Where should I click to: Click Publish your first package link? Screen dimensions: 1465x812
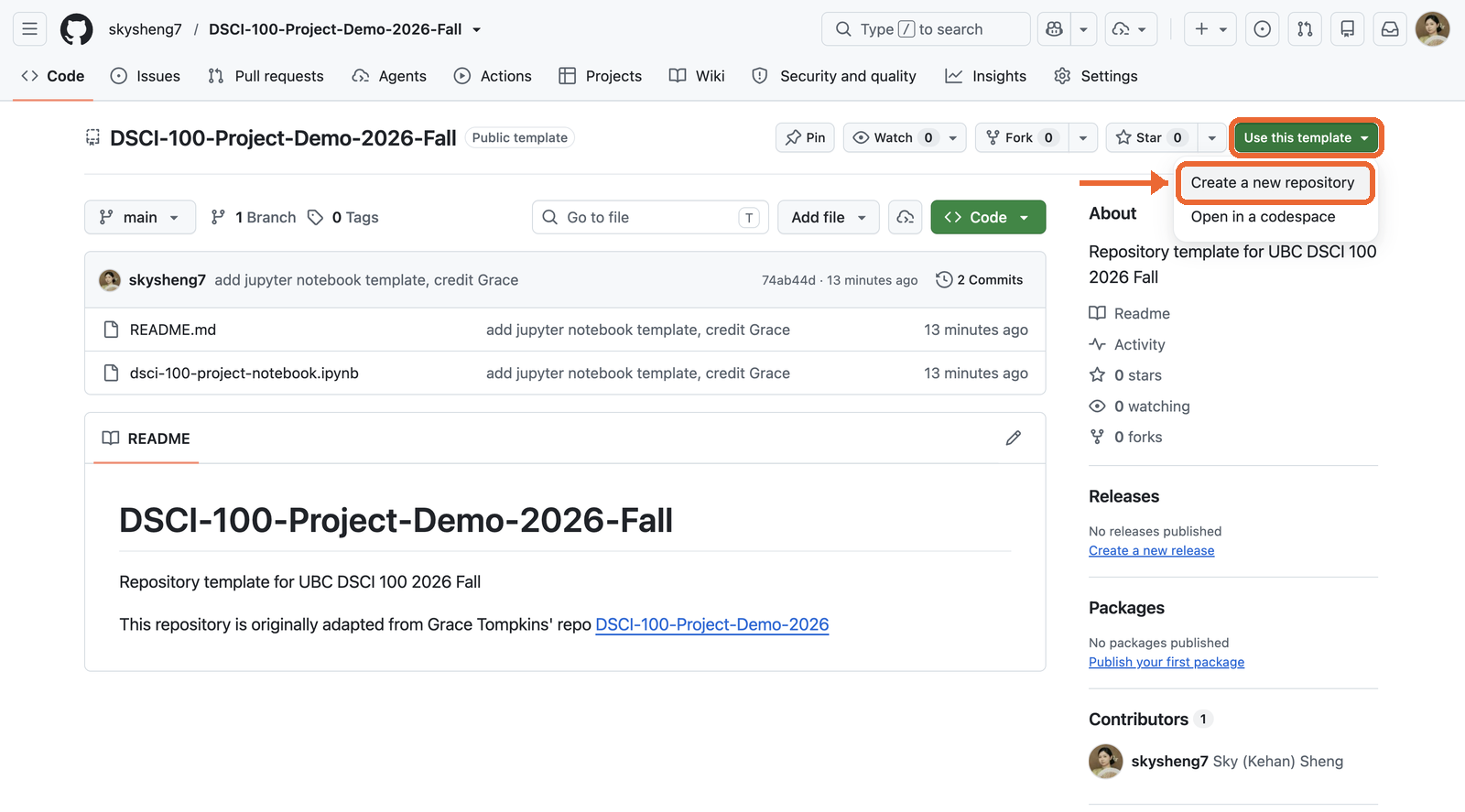click(1167, 662)
